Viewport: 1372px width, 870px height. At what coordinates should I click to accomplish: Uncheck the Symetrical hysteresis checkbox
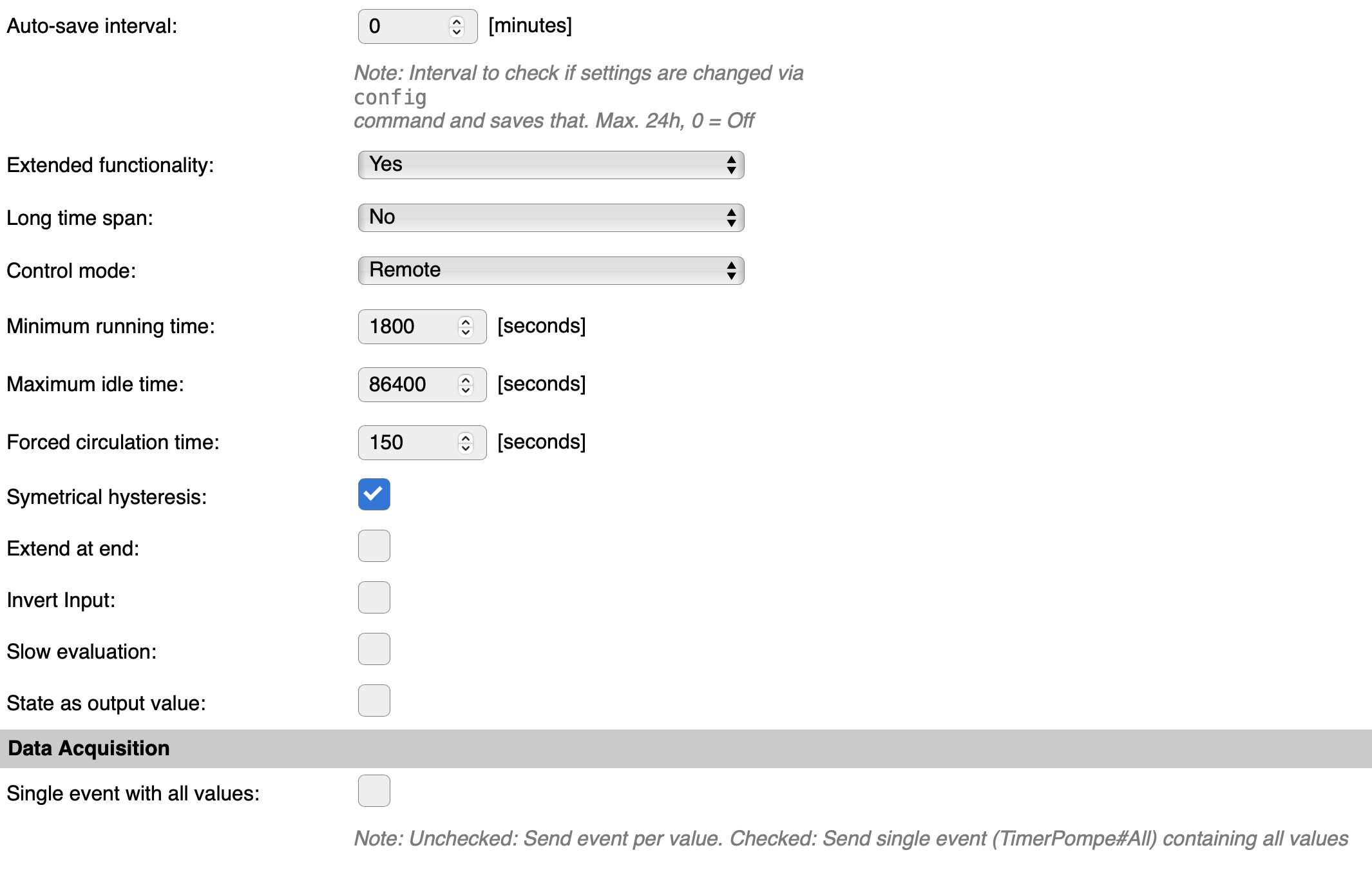pos(374,494)
